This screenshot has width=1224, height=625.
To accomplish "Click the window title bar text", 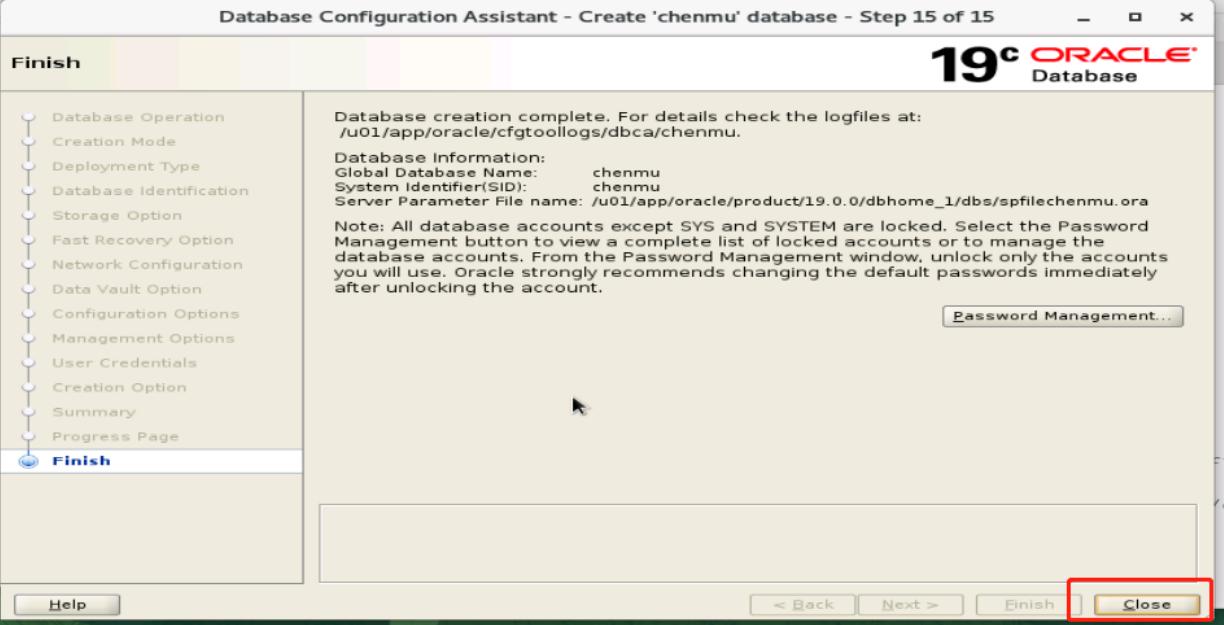I will pos(606,17).
